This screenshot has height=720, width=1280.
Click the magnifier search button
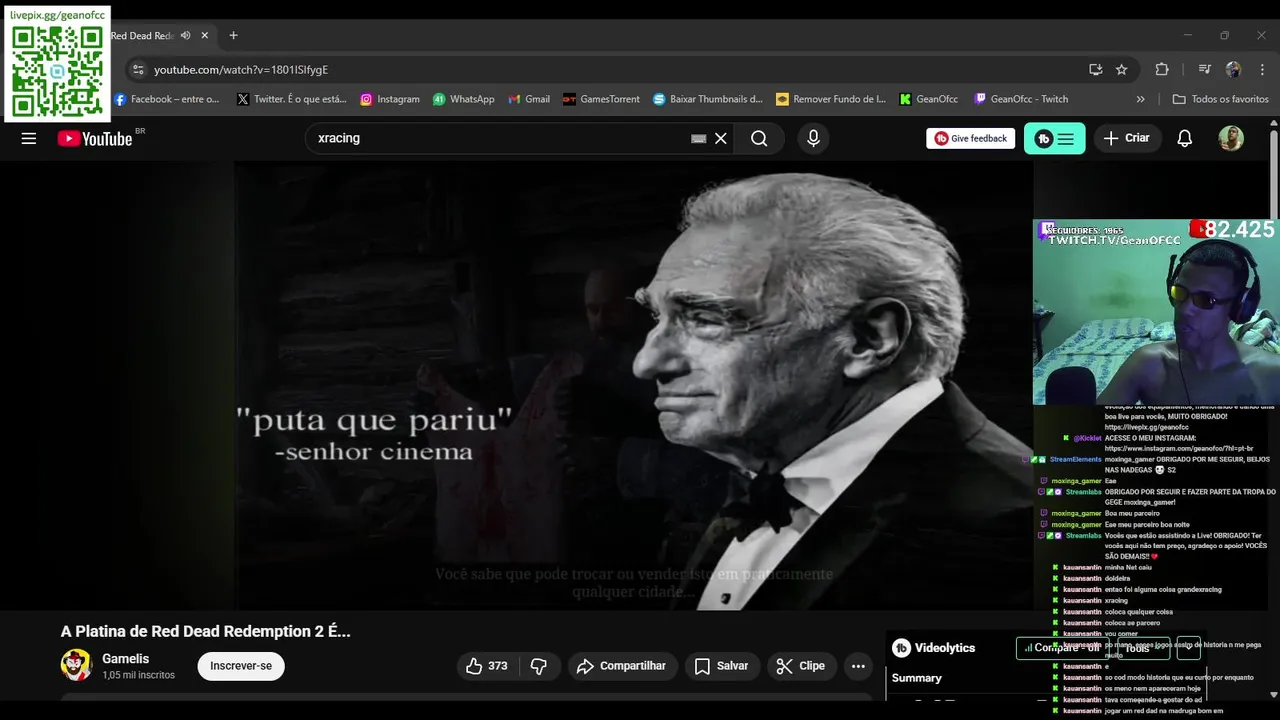pos(759,139)
